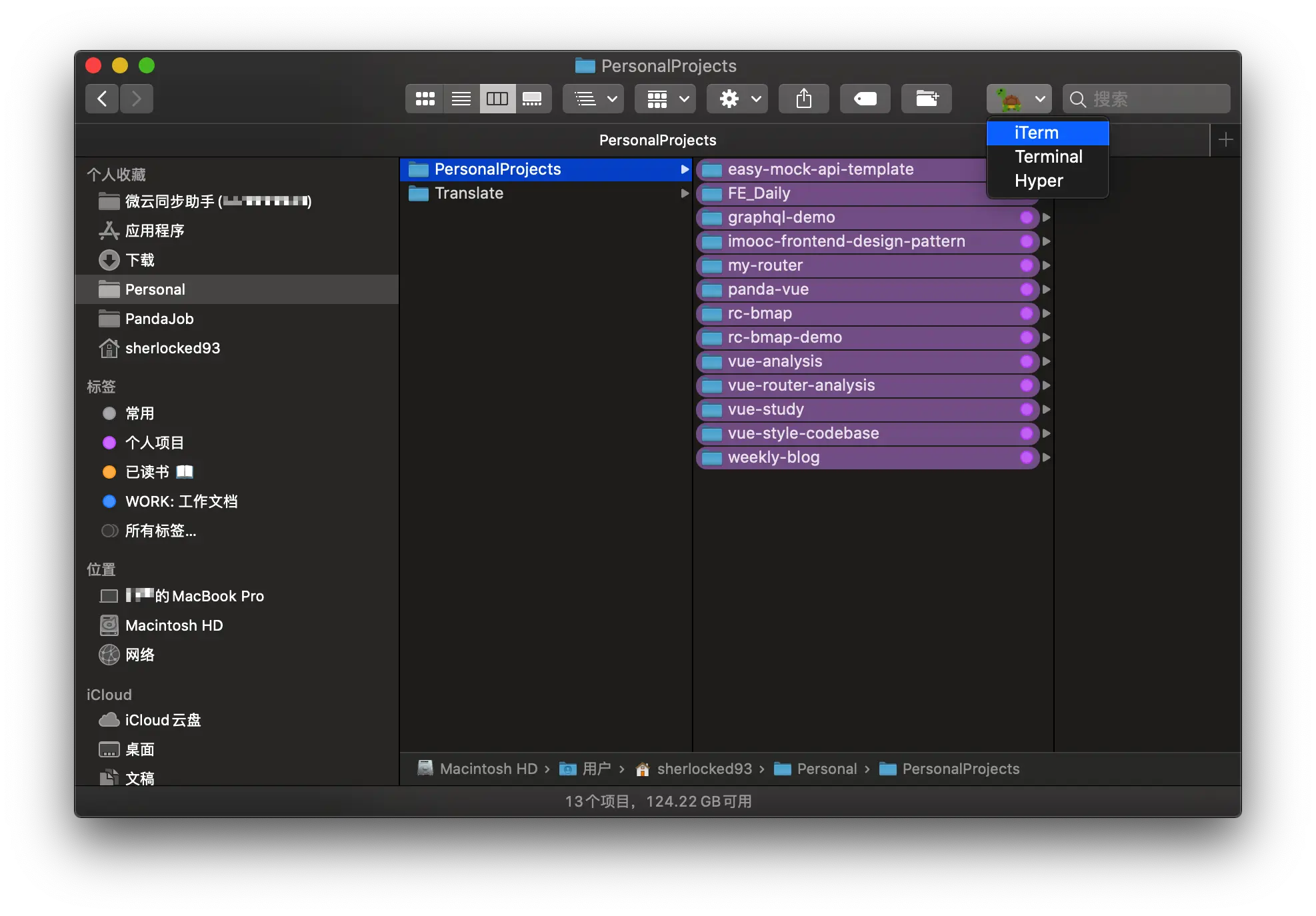
Task: Open 网络 in the sidebar
Action: tap(237, 655)
